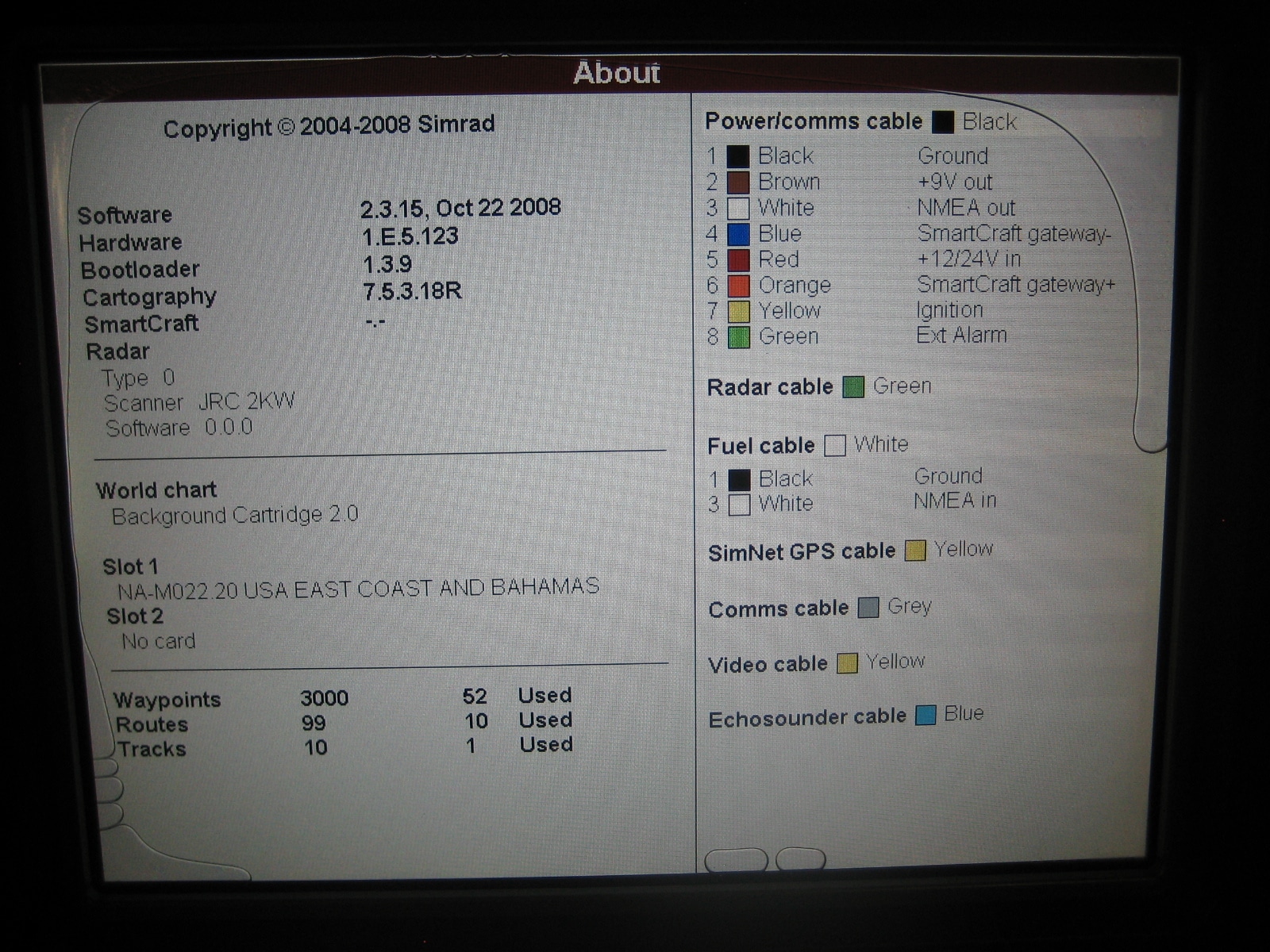Screen dimensions: 1270x952
Task: Click the SmartCraft label
Action: (141, 324)
